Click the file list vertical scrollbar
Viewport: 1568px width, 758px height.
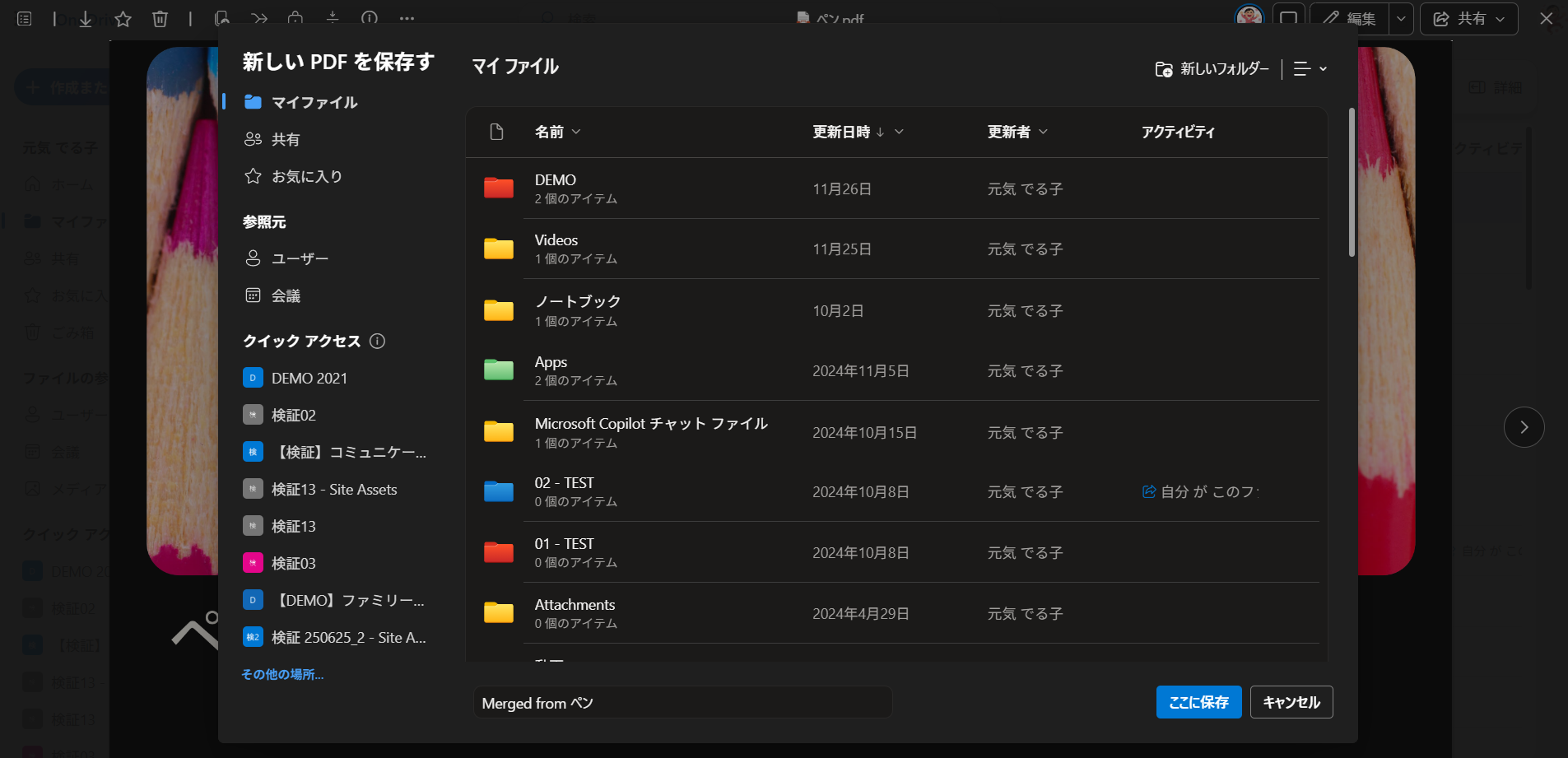1352,183
